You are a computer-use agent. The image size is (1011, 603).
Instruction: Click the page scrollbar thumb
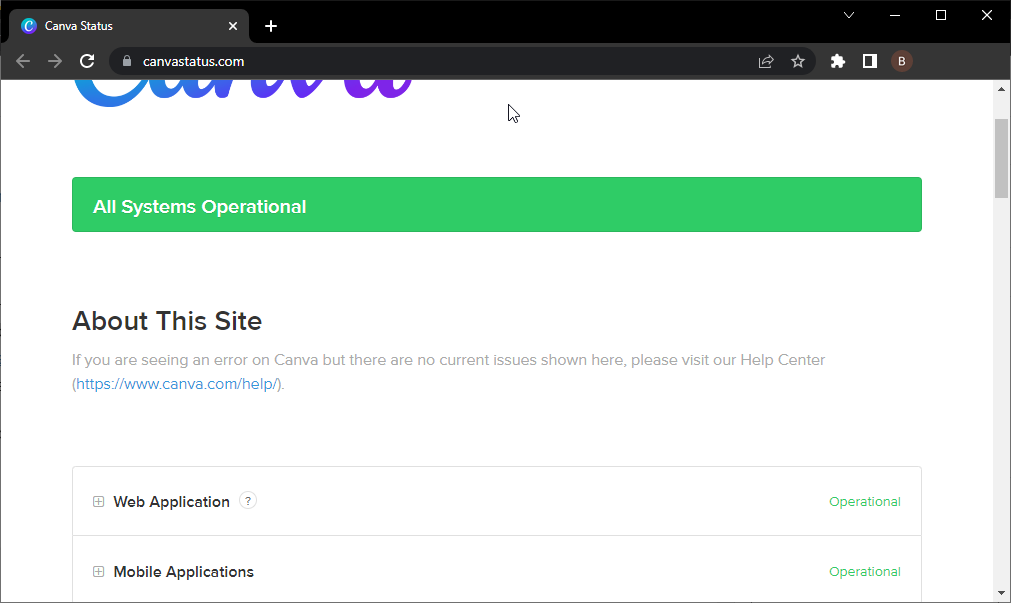point(1001,159)
